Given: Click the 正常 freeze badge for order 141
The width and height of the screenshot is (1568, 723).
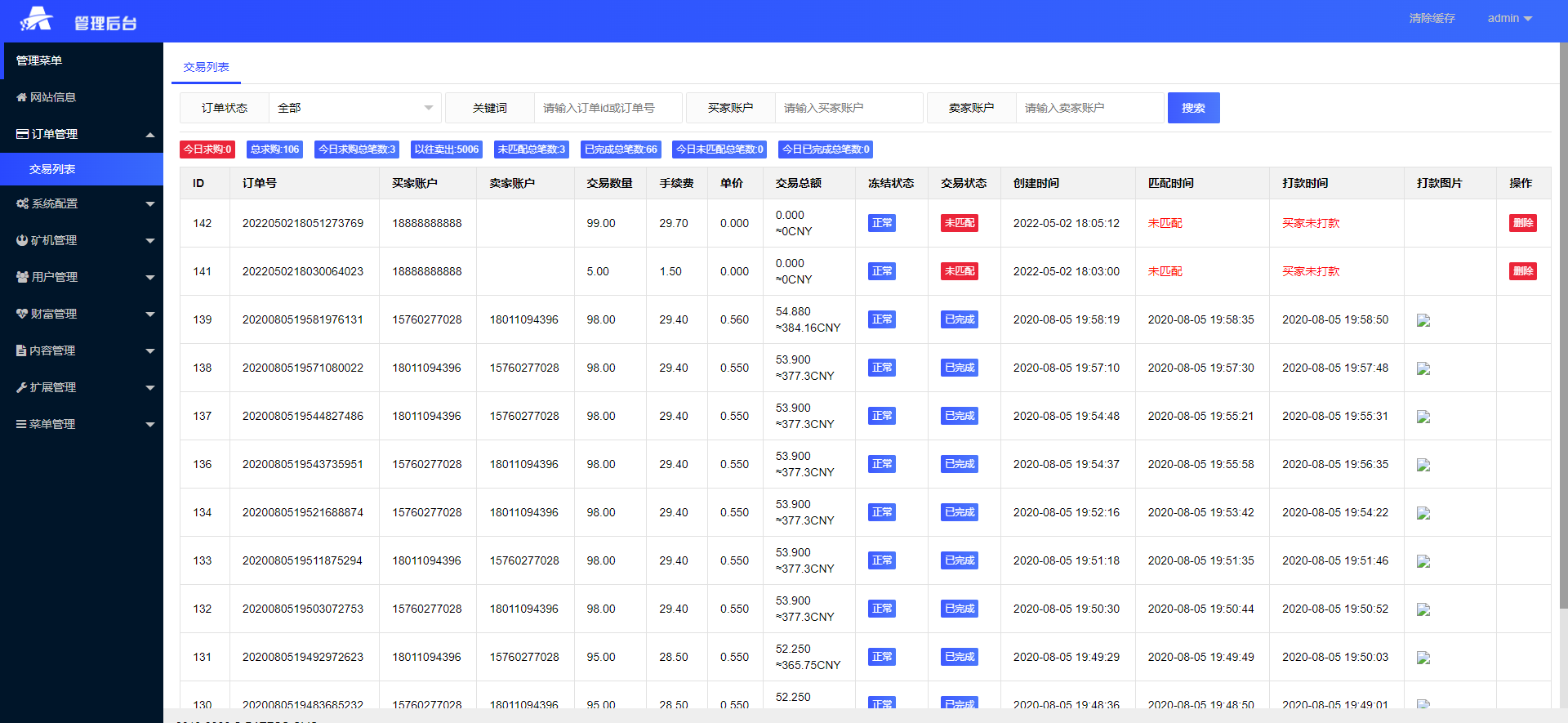Looking at the screenshot, I should (882, 271).
